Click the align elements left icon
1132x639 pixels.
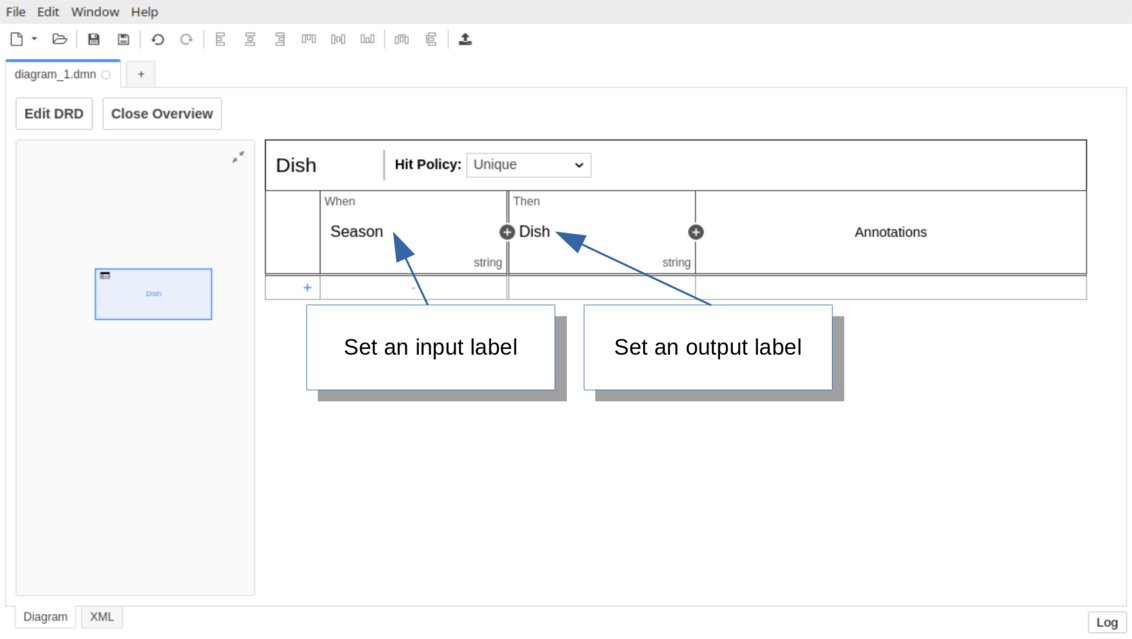(x=221, y=39)
